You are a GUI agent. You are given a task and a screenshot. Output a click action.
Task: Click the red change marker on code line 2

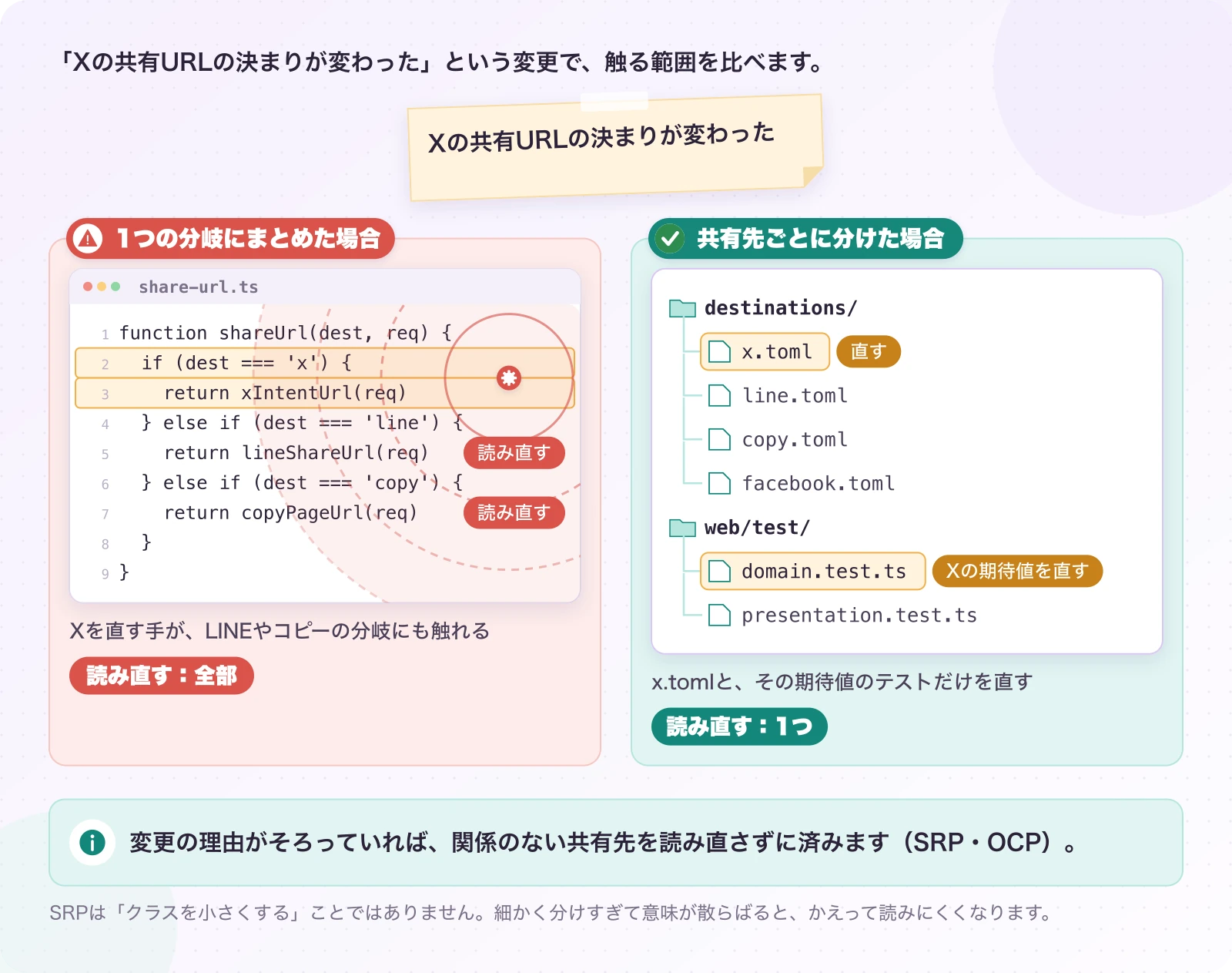tap(509, 378)
